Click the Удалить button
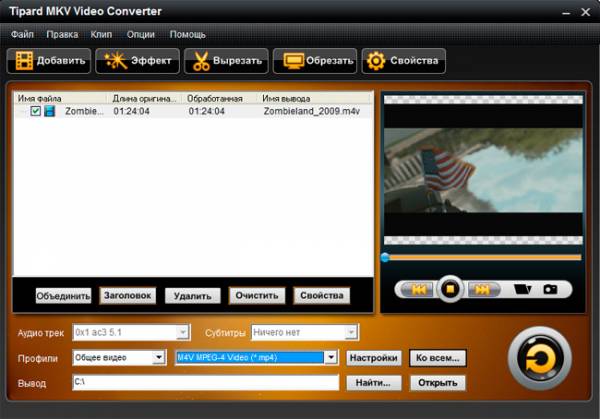The width and height of the screenshot is (600, 419). [x=192, y=296]
